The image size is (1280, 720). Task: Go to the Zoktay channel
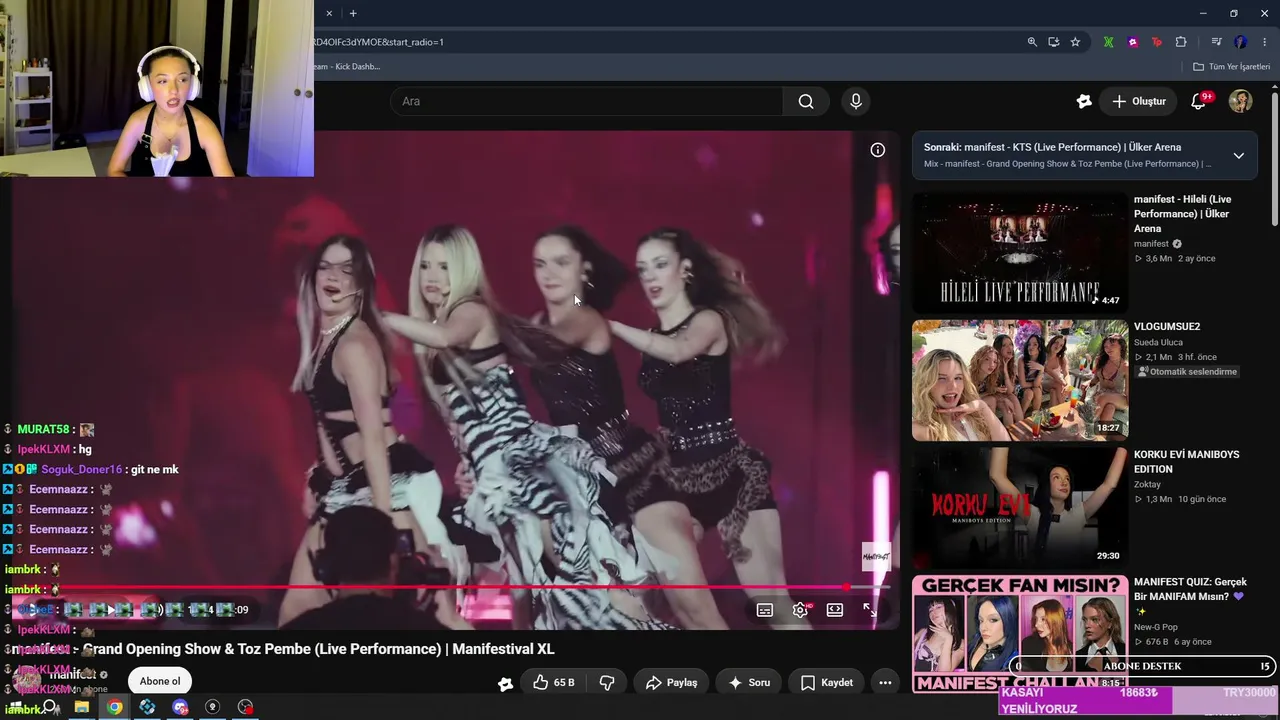1147,485
